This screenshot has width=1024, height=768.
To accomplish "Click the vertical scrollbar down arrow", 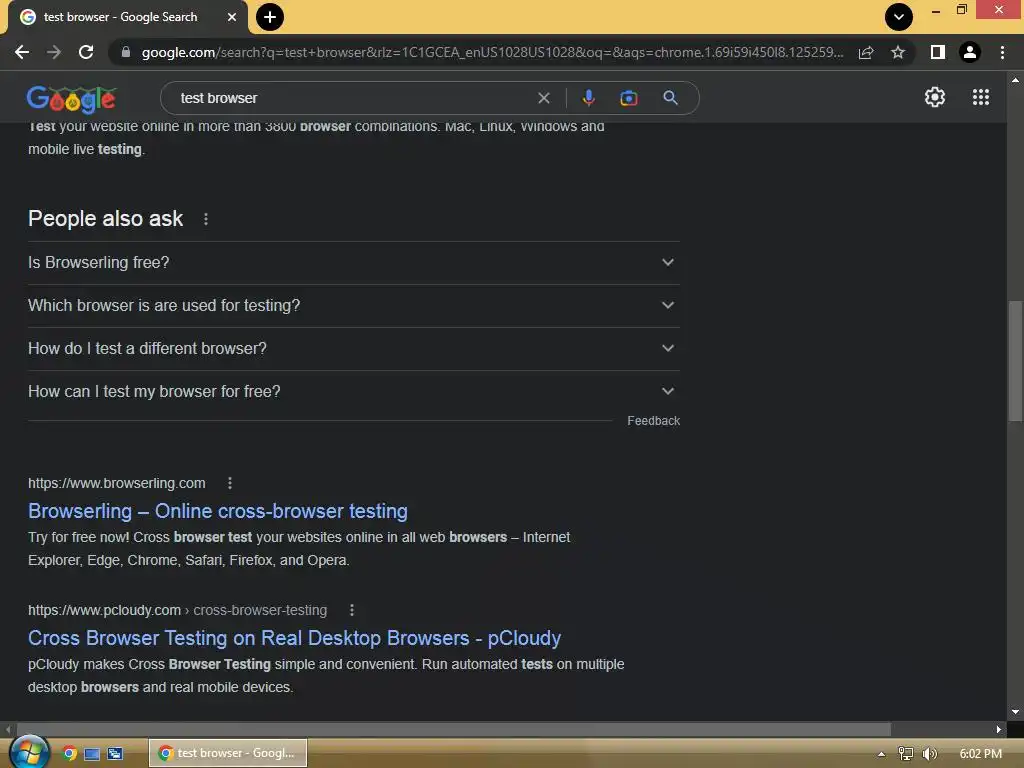I will tap(1015, 712).
